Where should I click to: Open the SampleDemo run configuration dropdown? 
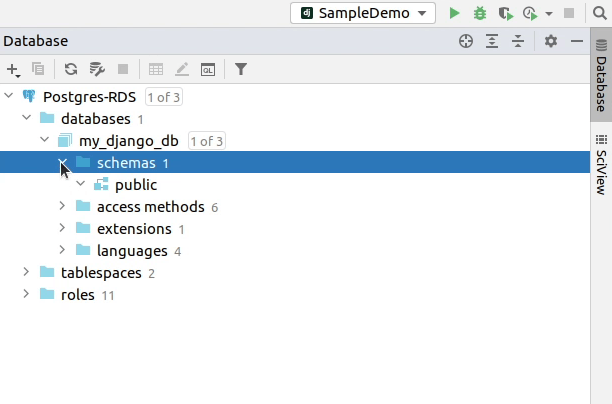coord(363,13)
